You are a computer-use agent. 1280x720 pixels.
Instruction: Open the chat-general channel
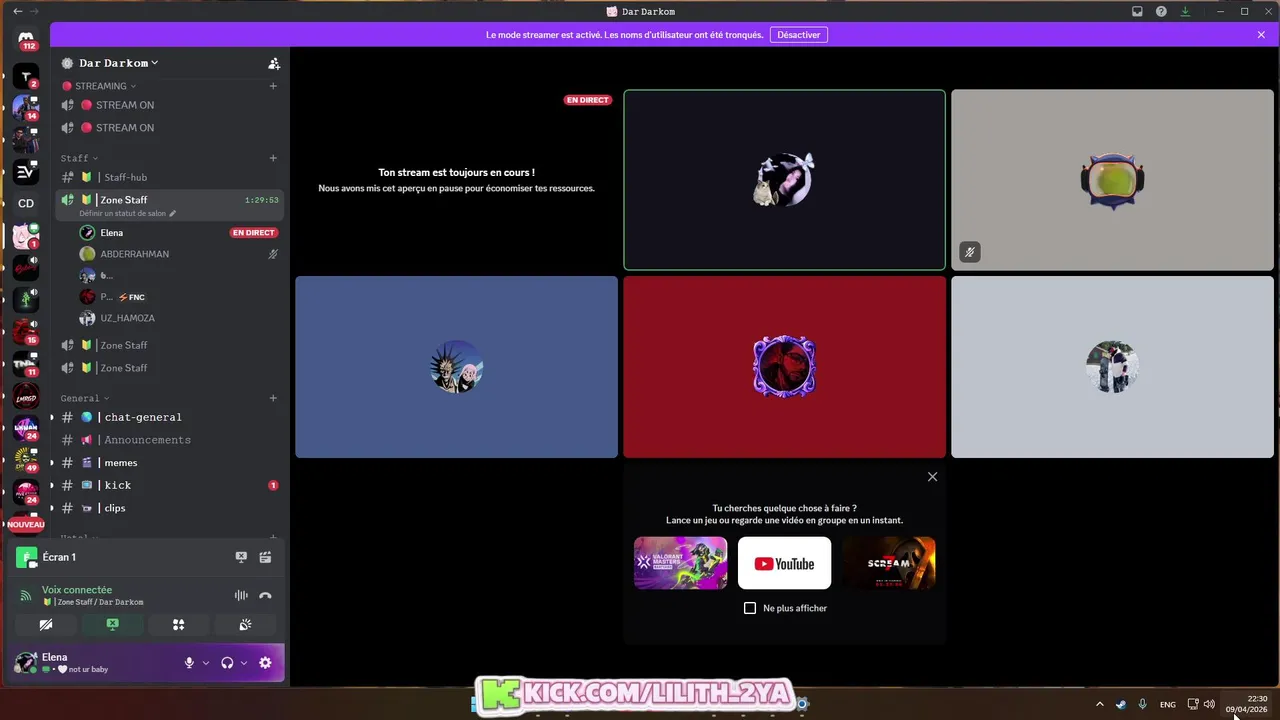[170, 417]
